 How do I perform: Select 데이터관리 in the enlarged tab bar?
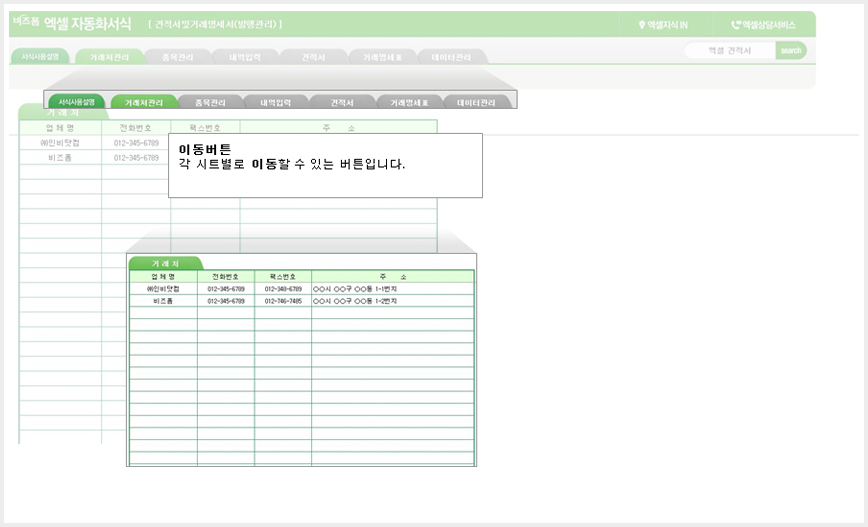tap(476, 102)
